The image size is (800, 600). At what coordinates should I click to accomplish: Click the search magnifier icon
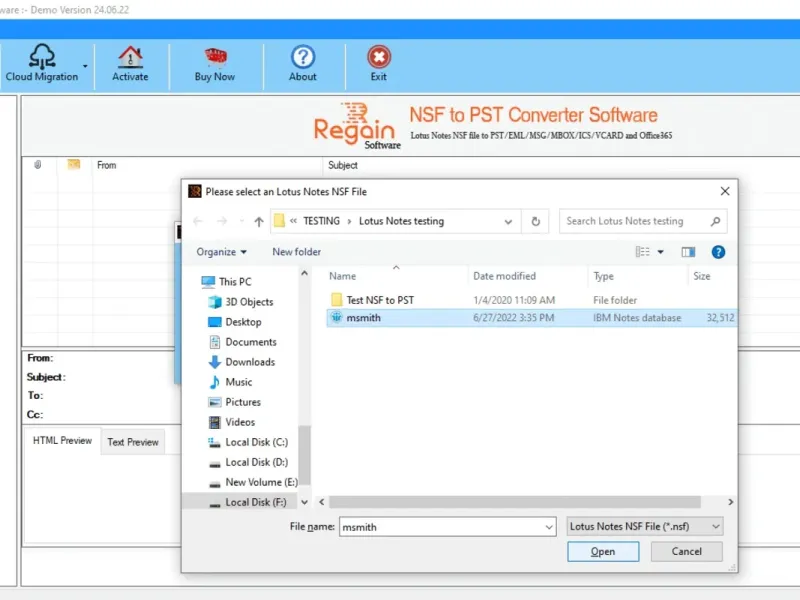[x=715, y=221]
